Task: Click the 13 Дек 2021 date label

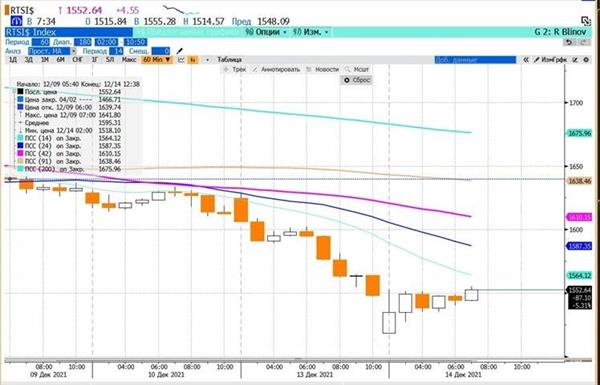Action: pos(315,374)
